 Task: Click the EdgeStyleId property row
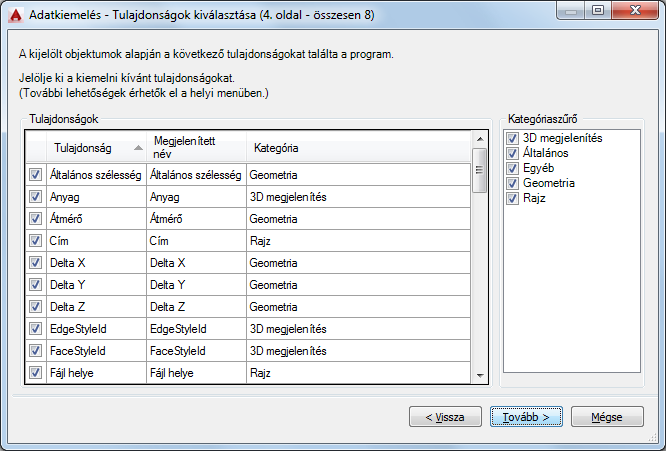click(95, 329)
